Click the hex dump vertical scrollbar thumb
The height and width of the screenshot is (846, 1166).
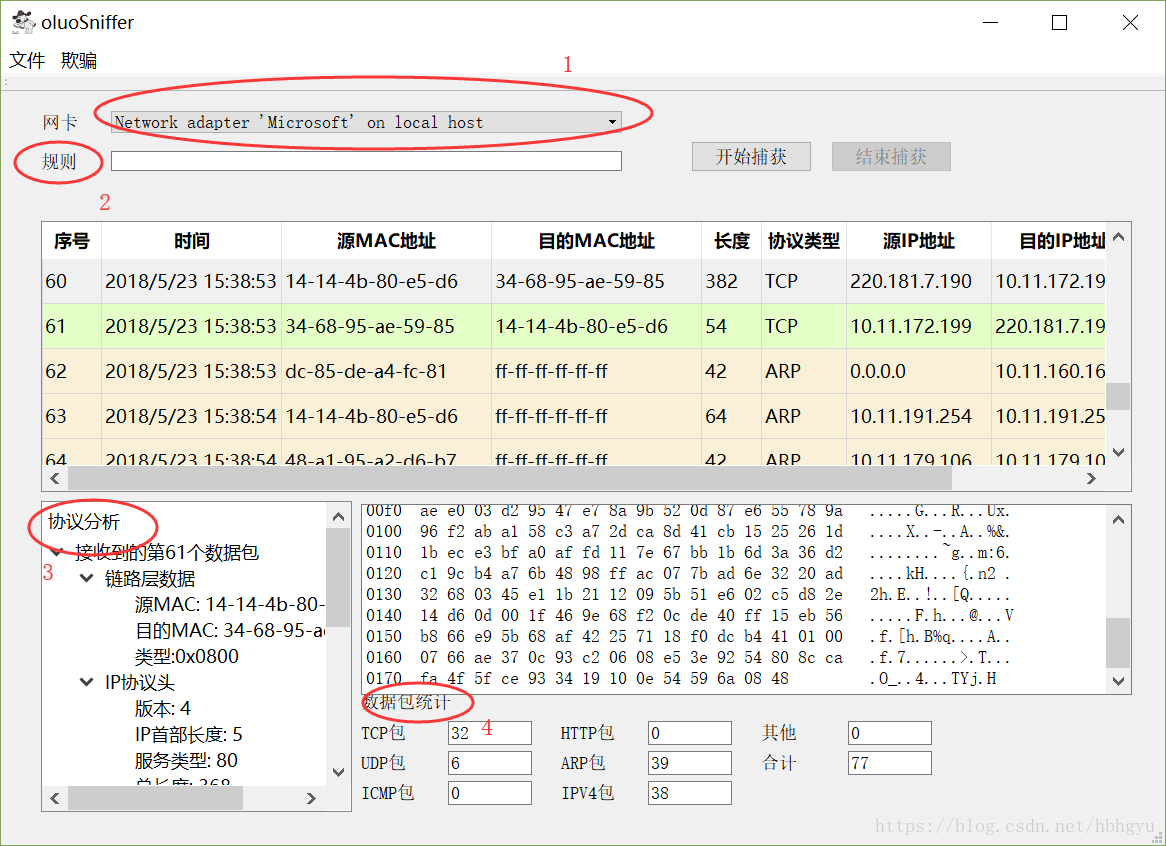[x=1118, y=643]
